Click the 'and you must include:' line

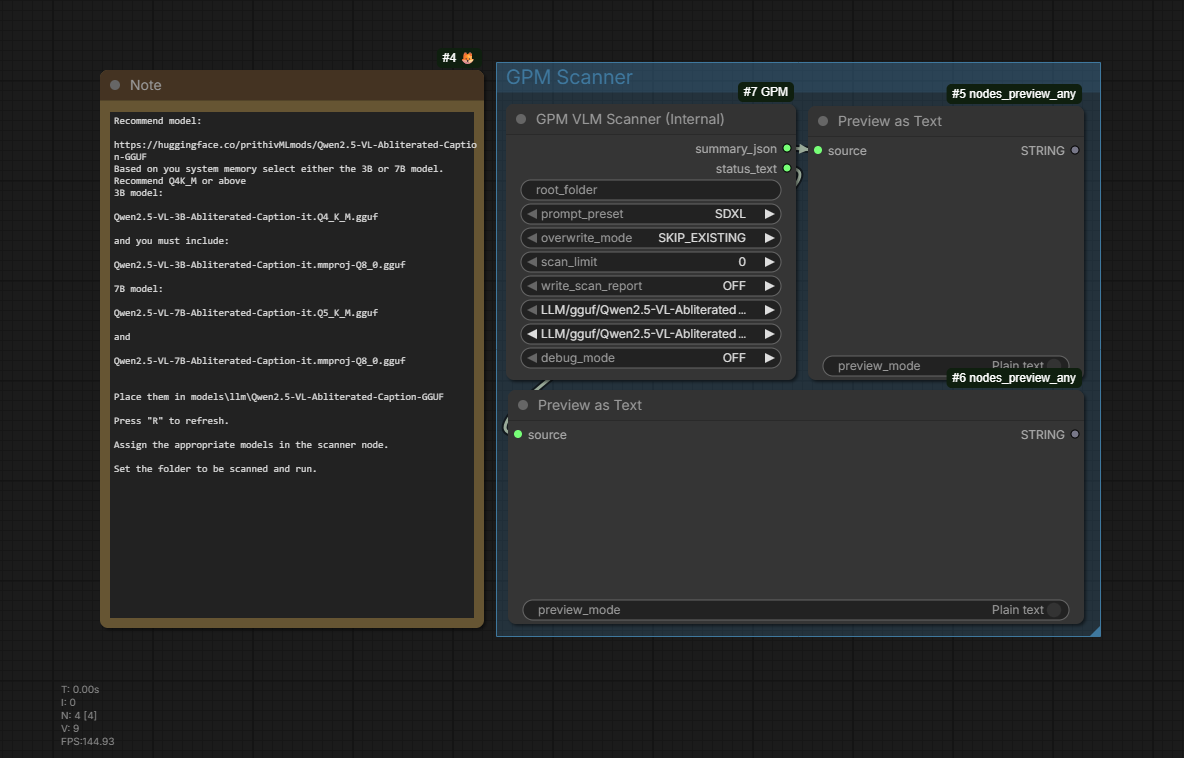[x=171, y=241]
